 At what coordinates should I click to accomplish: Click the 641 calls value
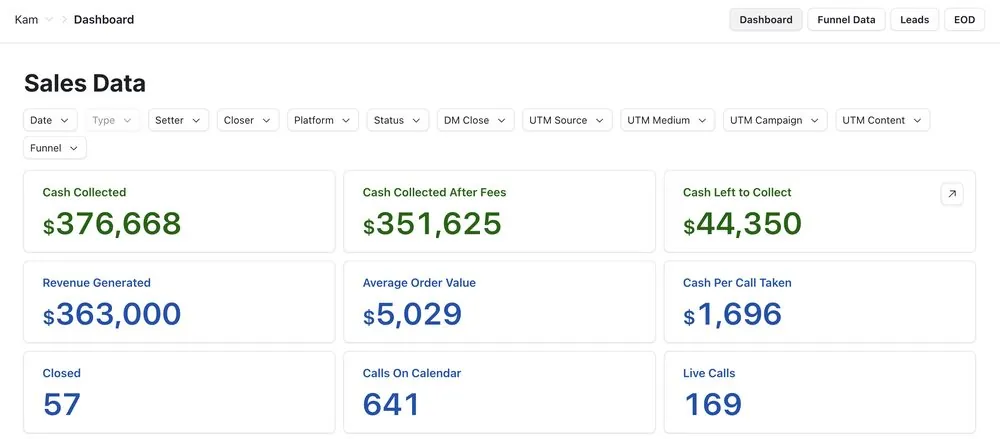point(392,405)
